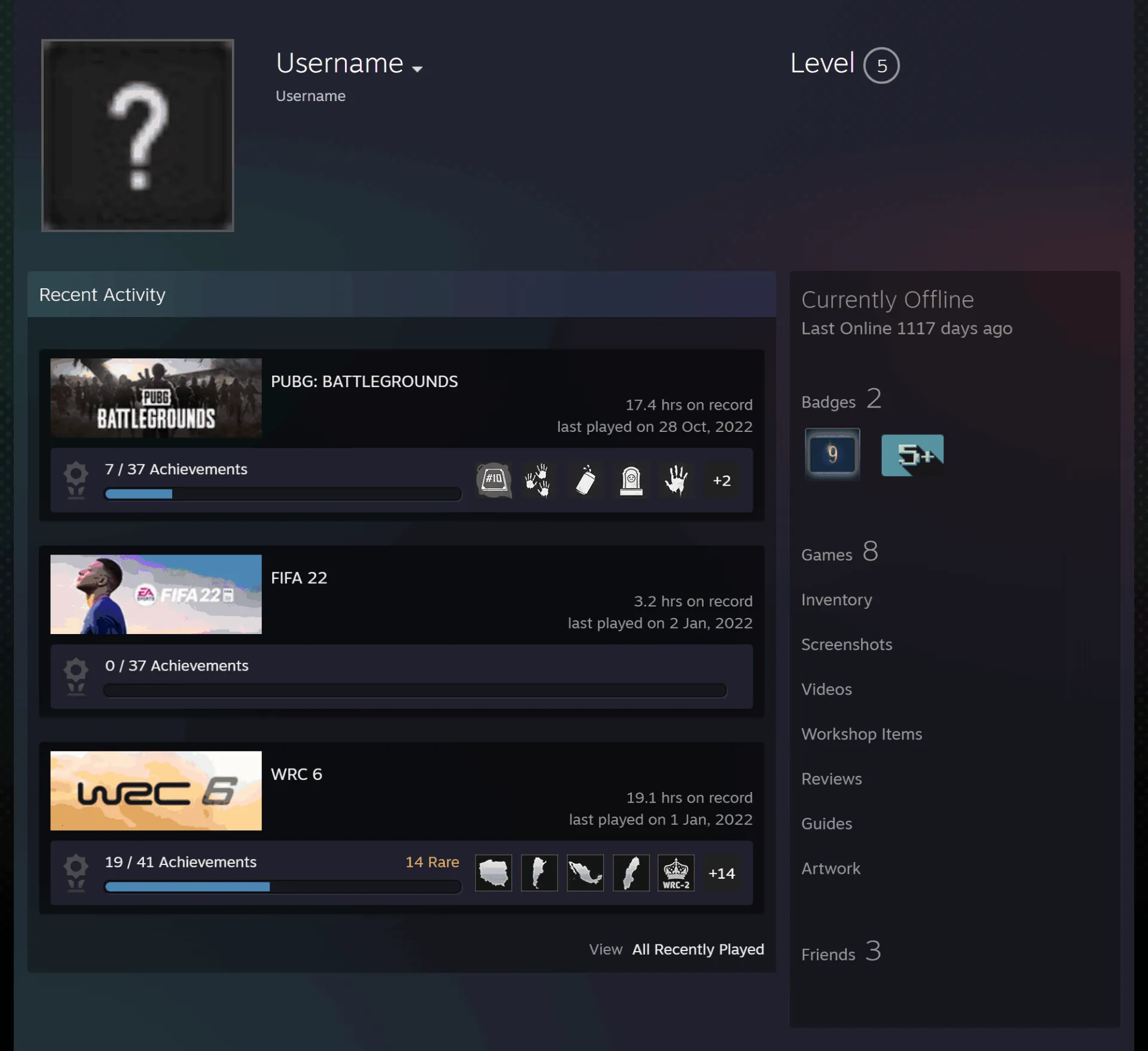Viewport: 1148px width, 1051px height.
Task: Click the FIFA 22 title link
Action: (x=299, y=578)
